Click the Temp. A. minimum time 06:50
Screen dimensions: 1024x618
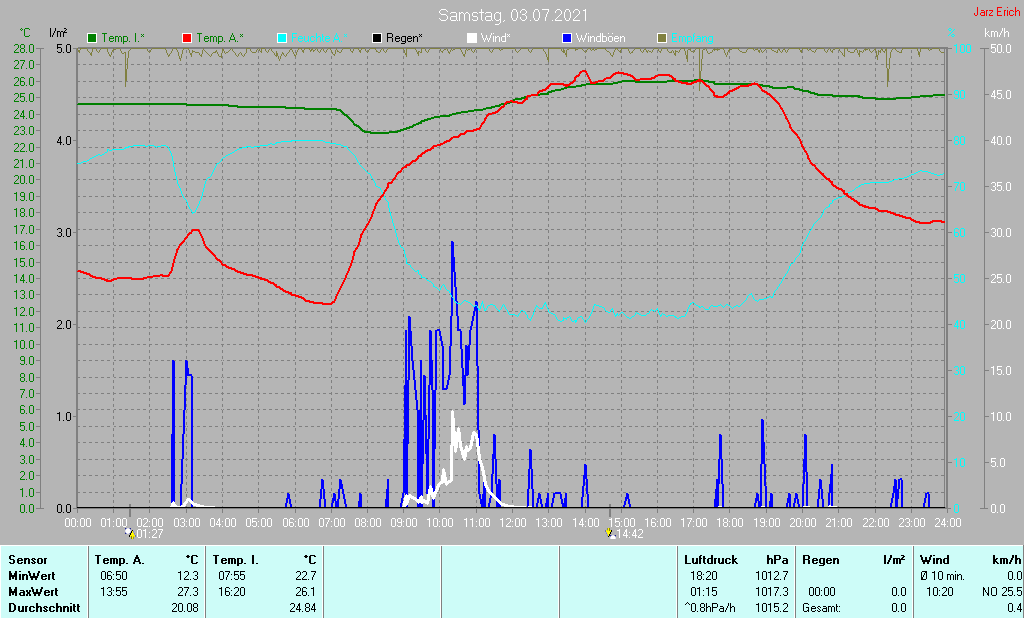114,576
